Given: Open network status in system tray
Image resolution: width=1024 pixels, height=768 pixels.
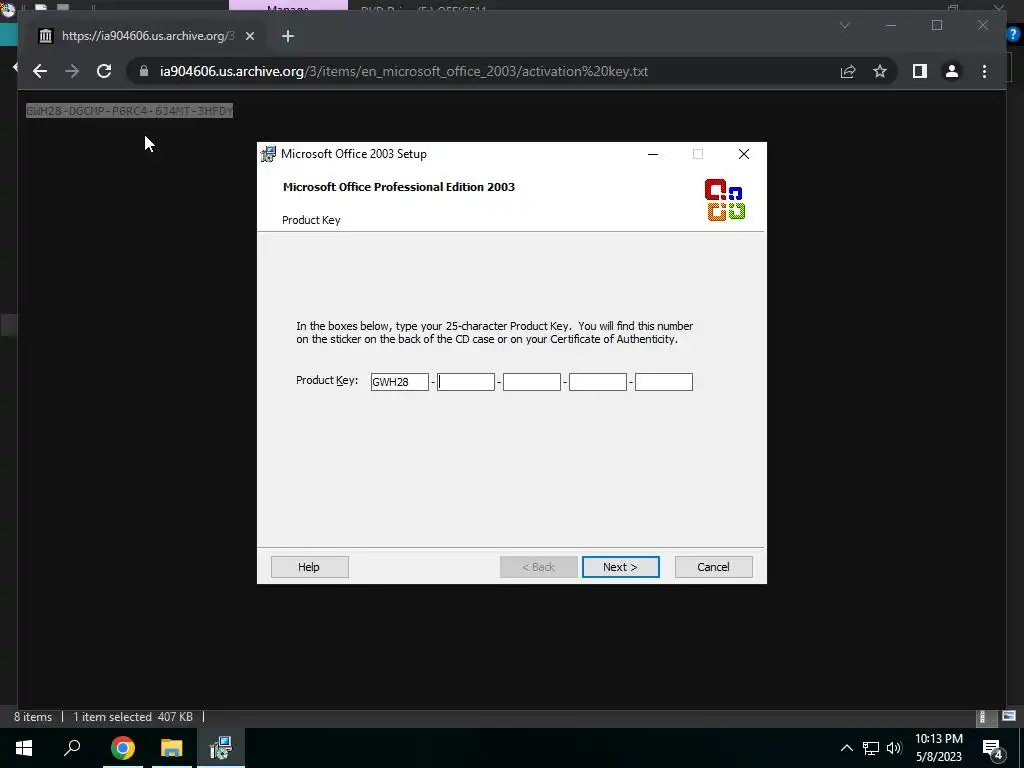Looking at the screenshot, I should 870,748.
